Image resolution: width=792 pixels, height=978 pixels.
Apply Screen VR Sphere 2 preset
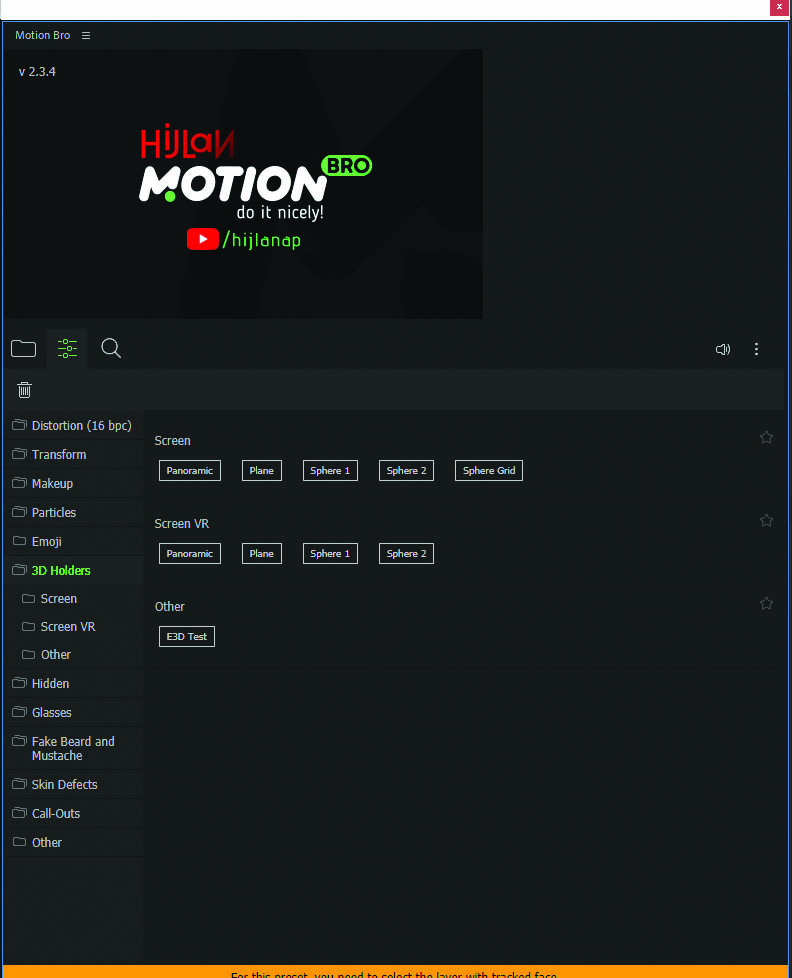[x=406, y=553]
